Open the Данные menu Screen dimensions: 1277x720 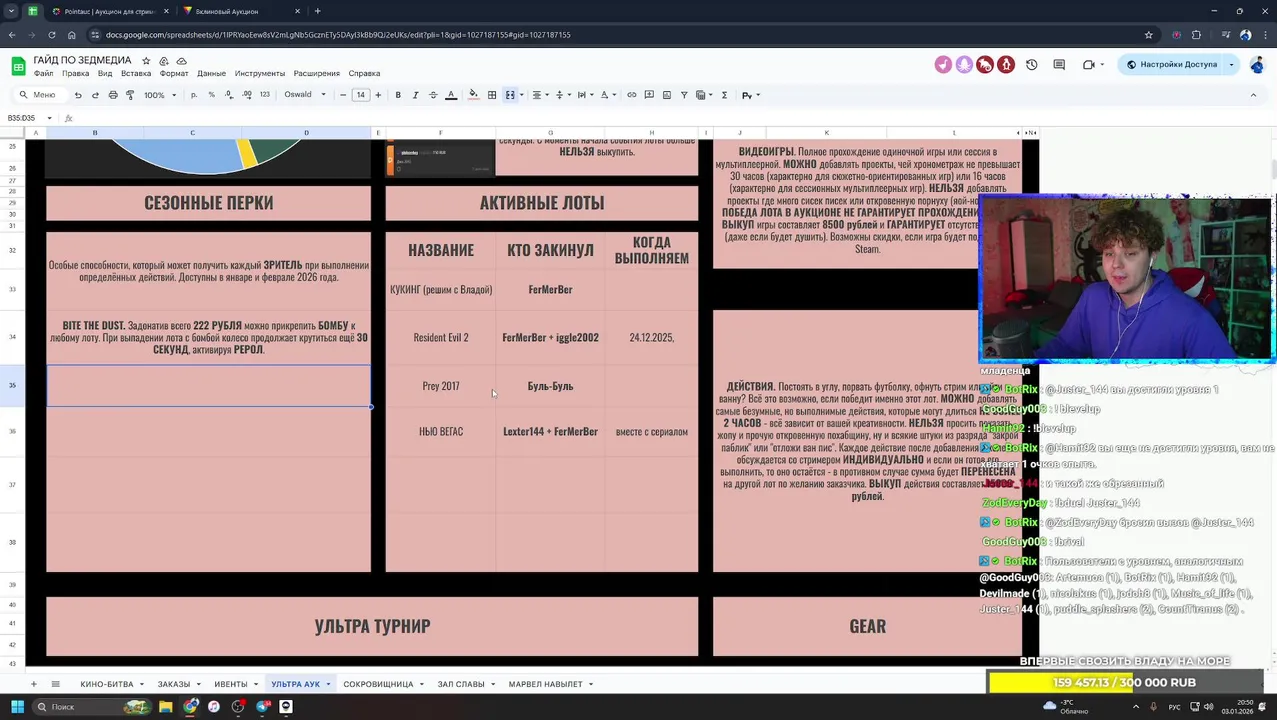(x=211, y=73)
